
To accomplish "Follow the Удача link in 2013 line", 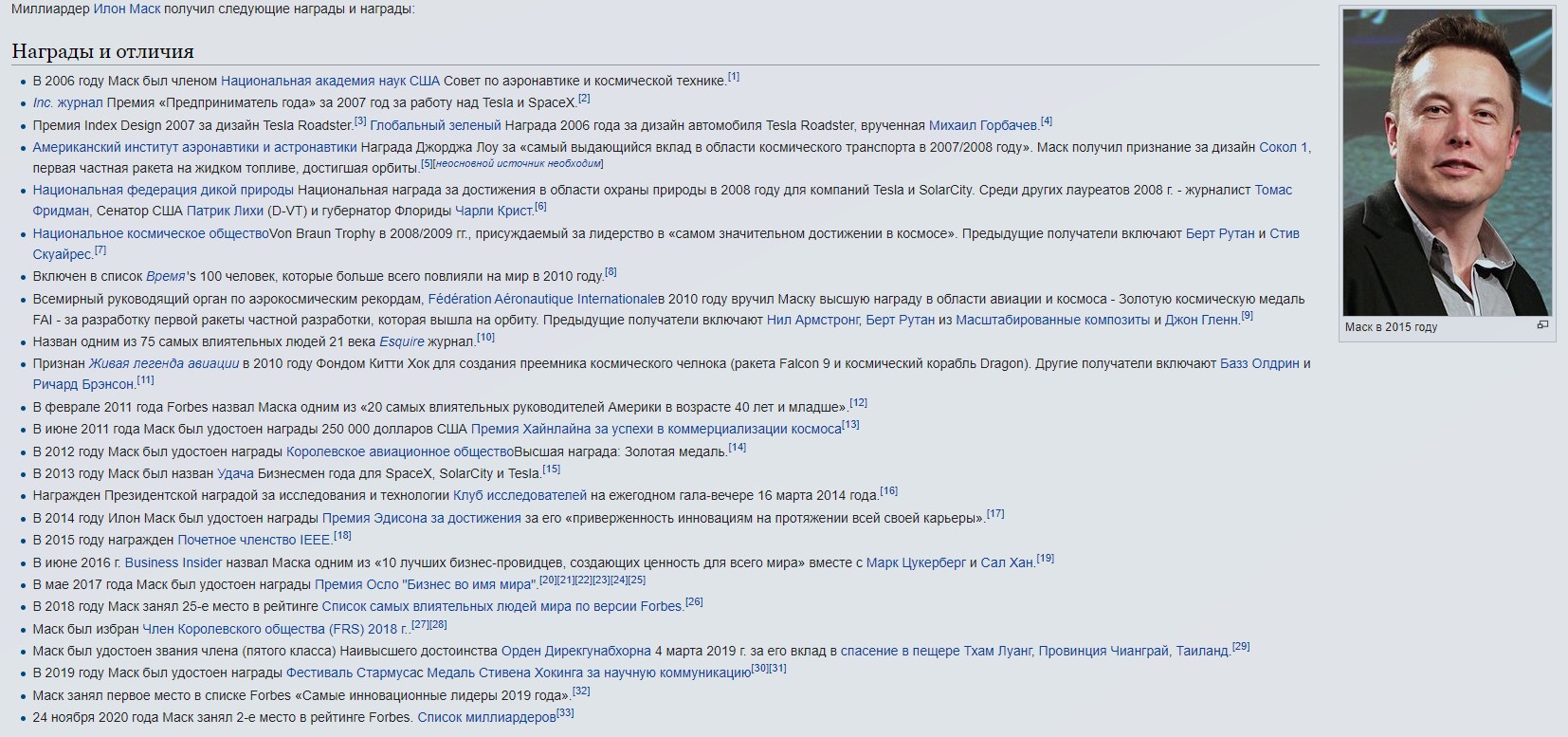I will click(235, 473).
